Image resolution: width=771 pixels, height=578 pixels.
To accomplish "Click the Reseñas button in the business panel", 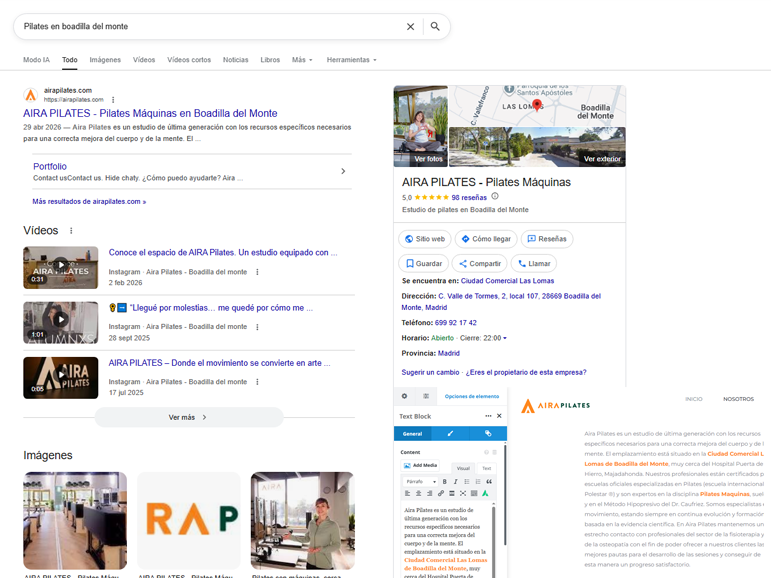I will (547, 239).
